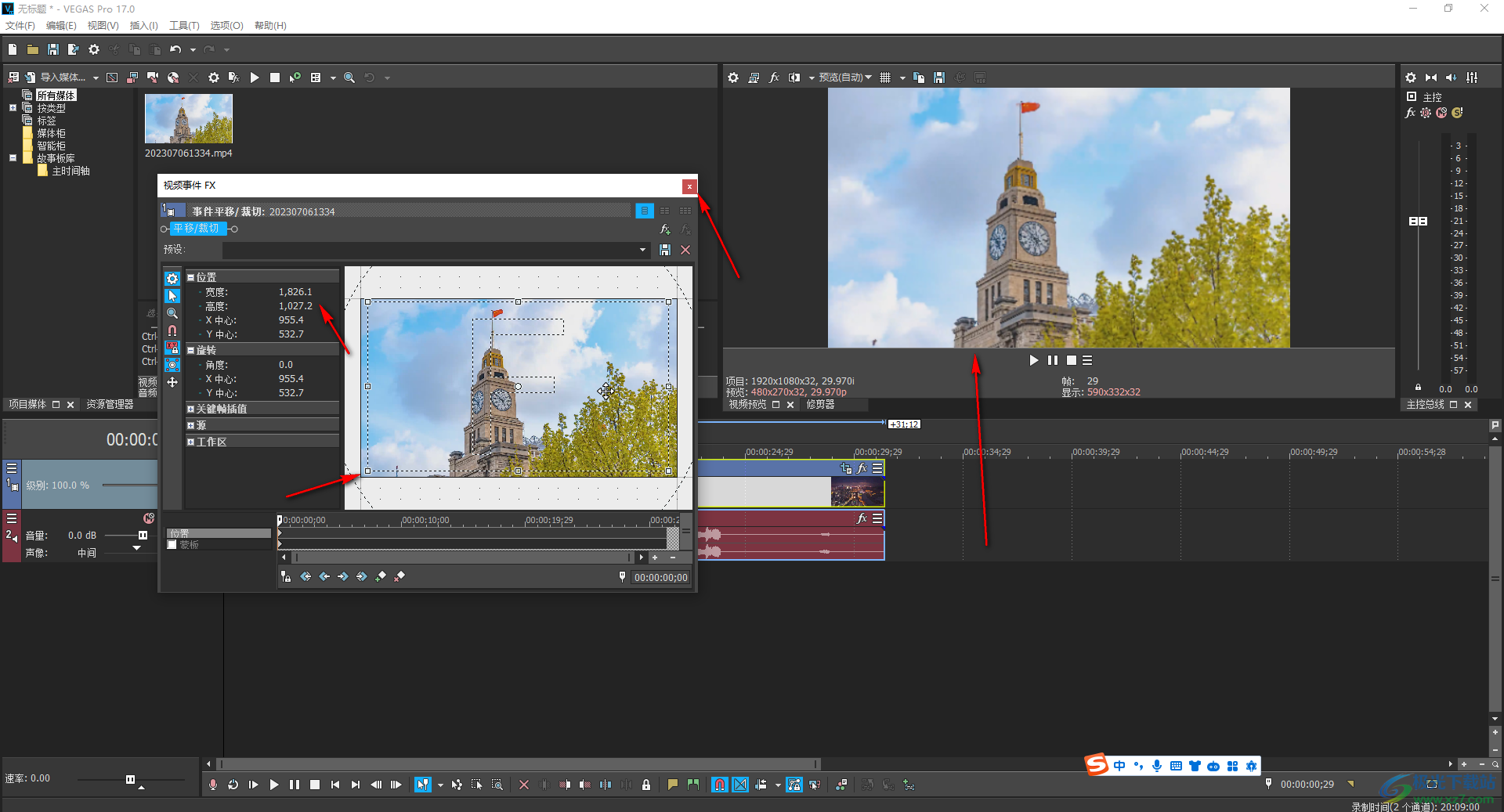
Task: Click the video preview fx icon
Action: (x=774, y=78)
